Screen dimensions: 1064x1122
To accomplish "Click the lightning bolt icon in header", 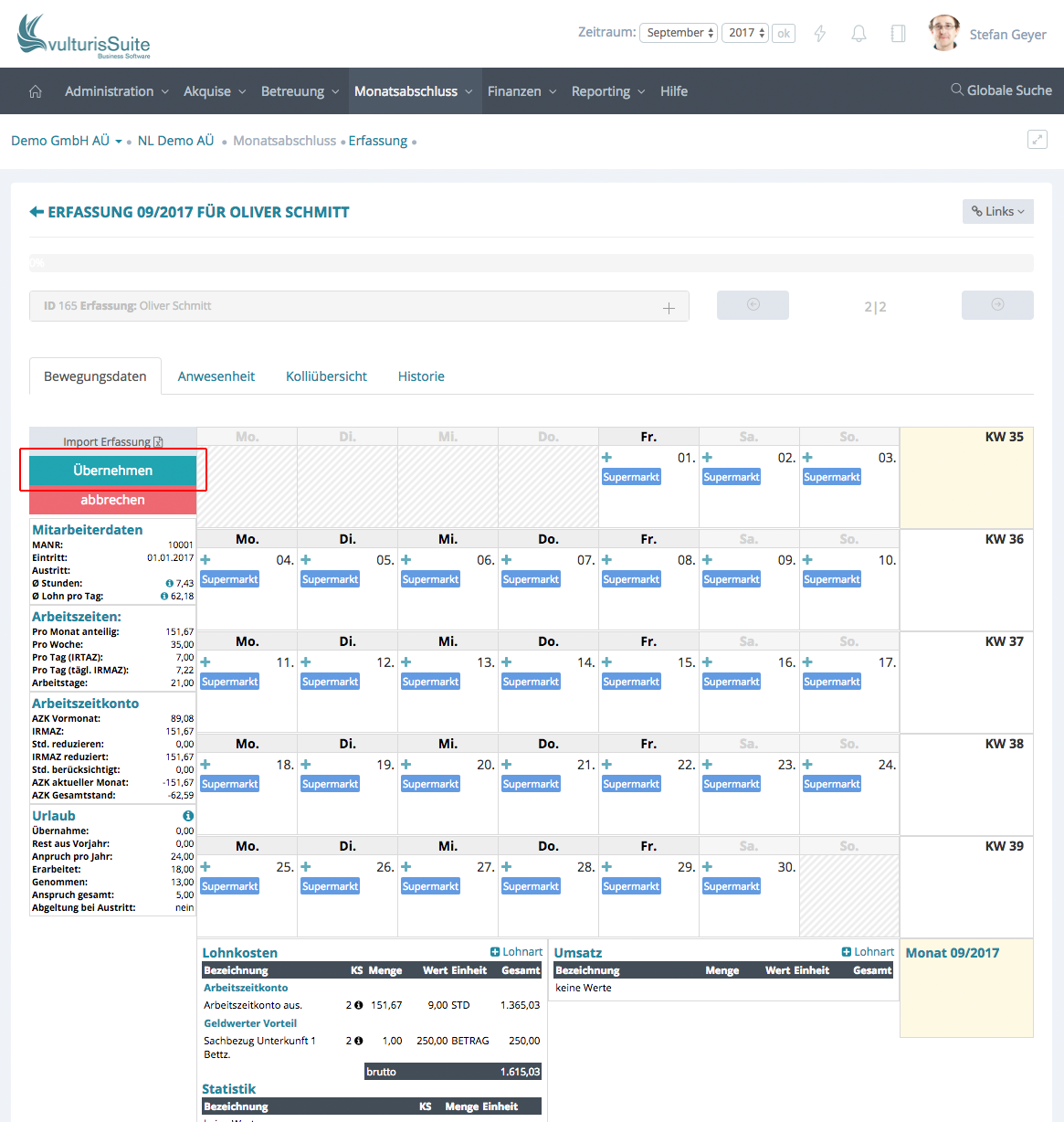I will [819, 34].
